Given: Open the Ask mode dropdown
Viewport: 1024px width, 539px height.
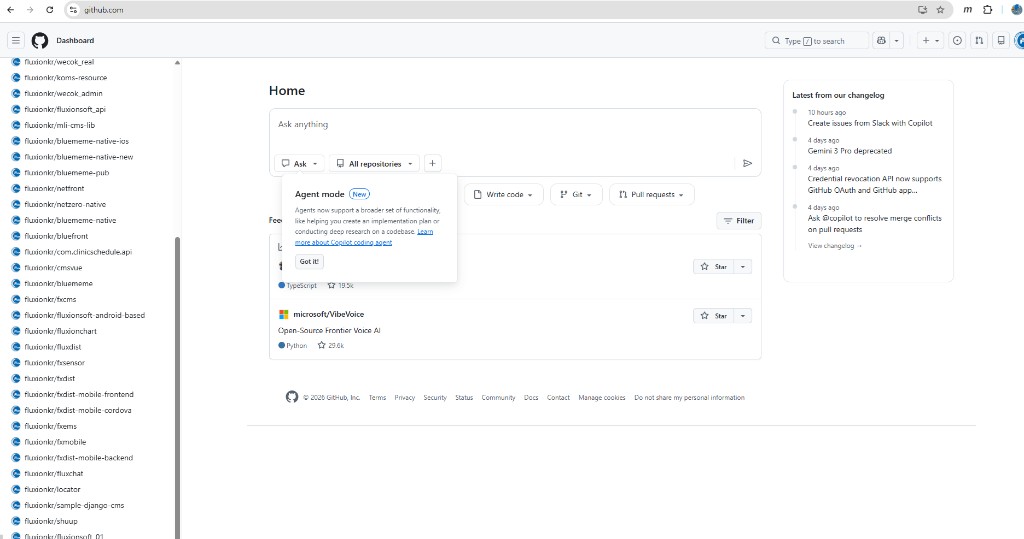Looking at the screenshot, I should pyautogui.click(x=300, y=163).
